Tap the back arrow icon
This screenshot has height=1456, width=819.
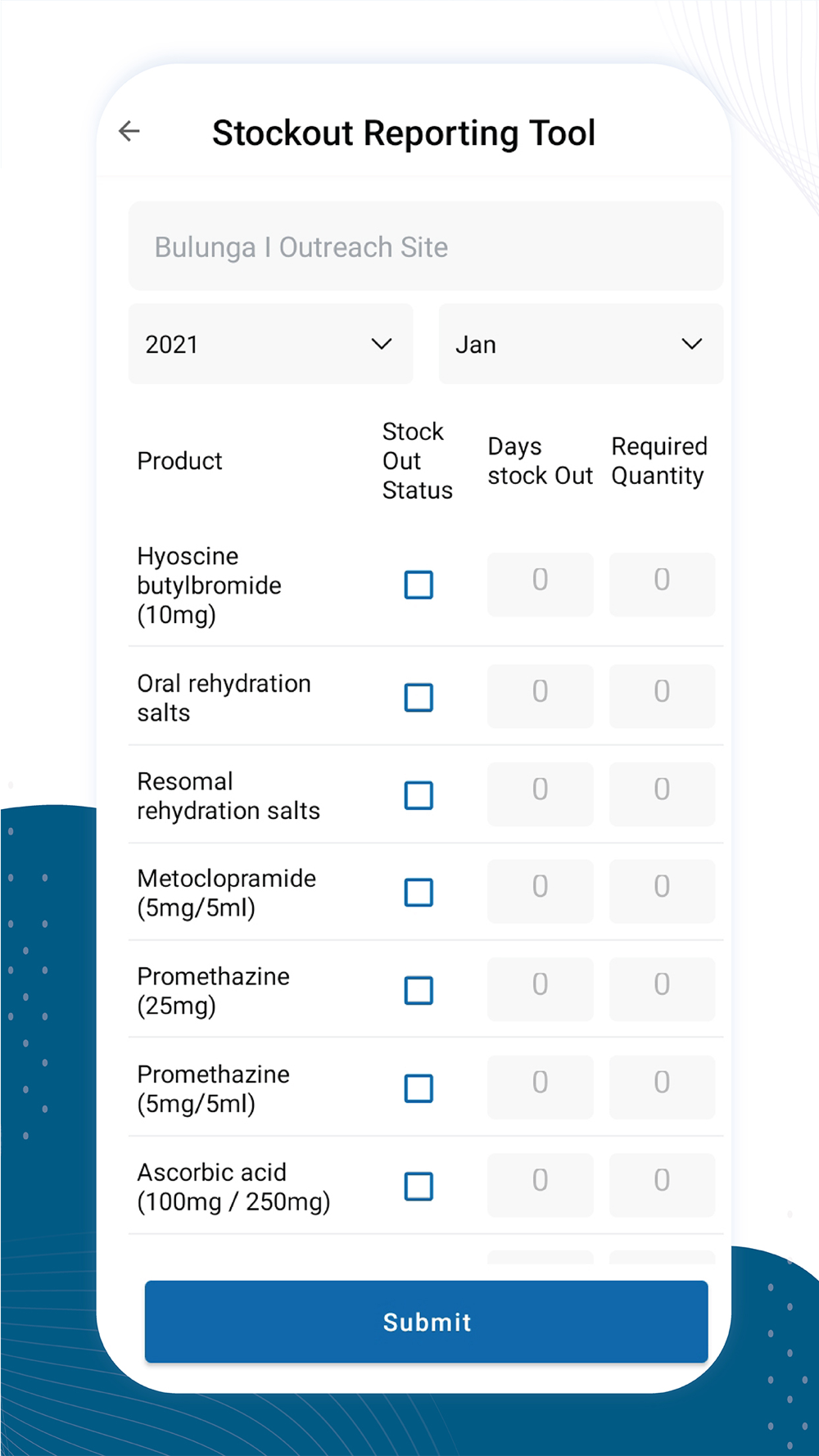pyautogui.click(x=129, y=131)
